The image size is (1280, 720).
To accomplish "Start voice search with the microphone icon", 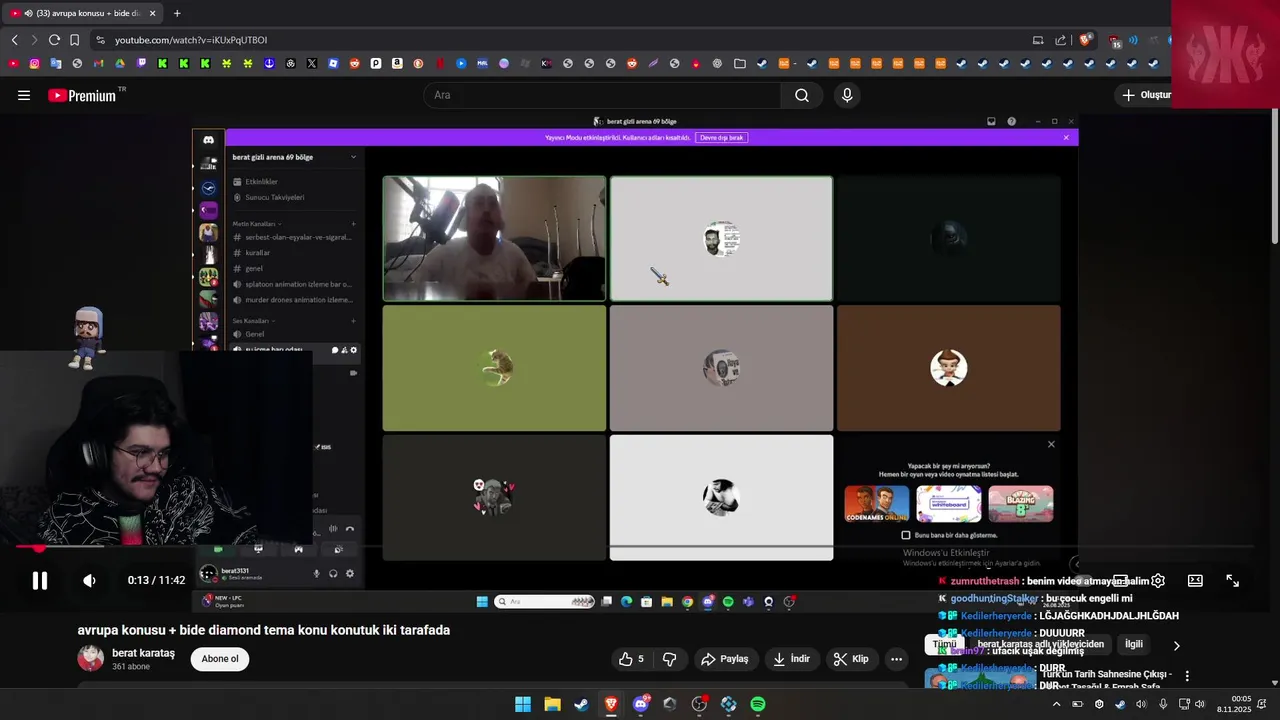I will [x=847, y=95].
